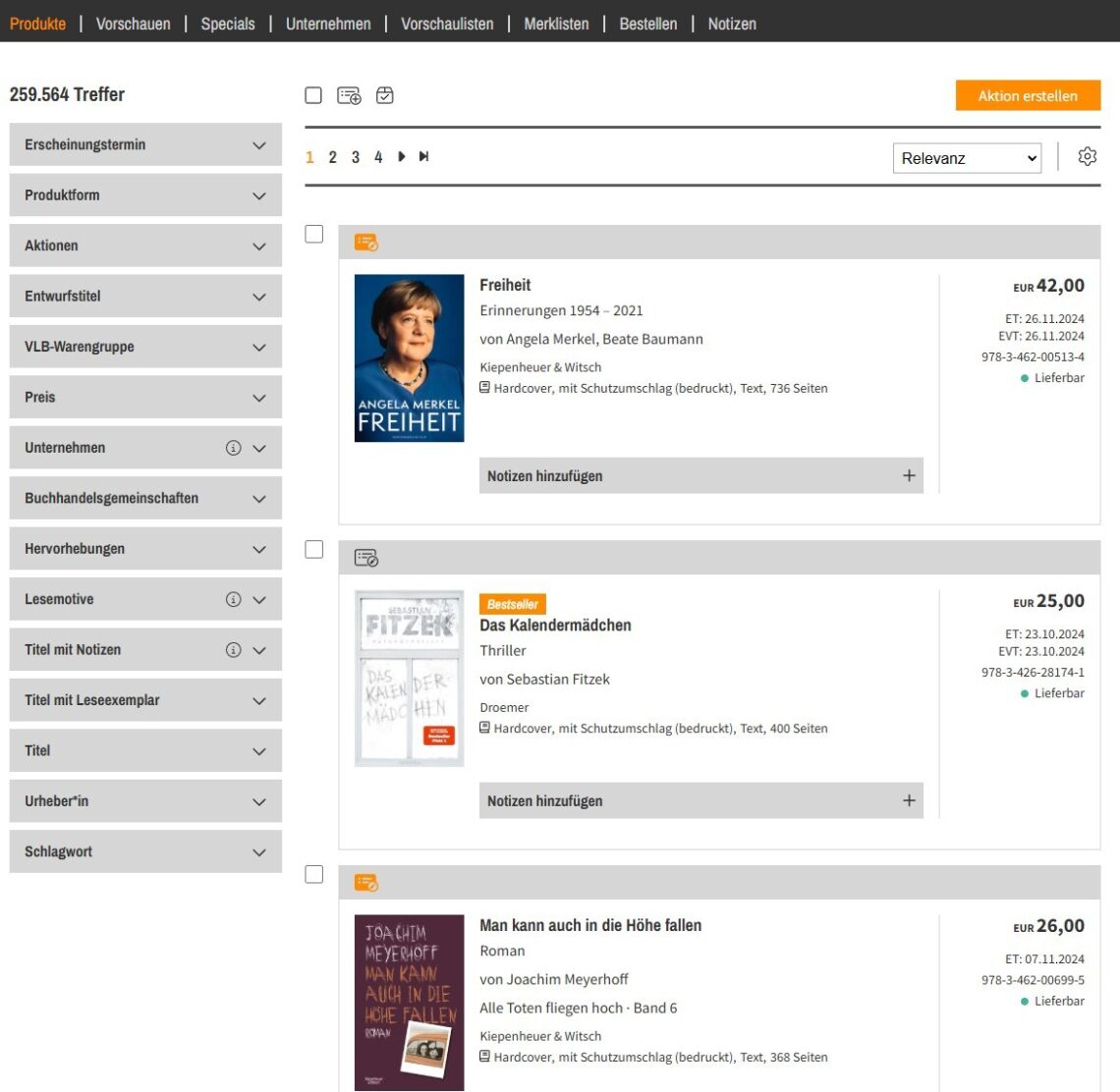The width and height of the screenshot is (1120, 1092).
Task: Expand the Erscheinungstermin filter
Action: coord(145,145)
